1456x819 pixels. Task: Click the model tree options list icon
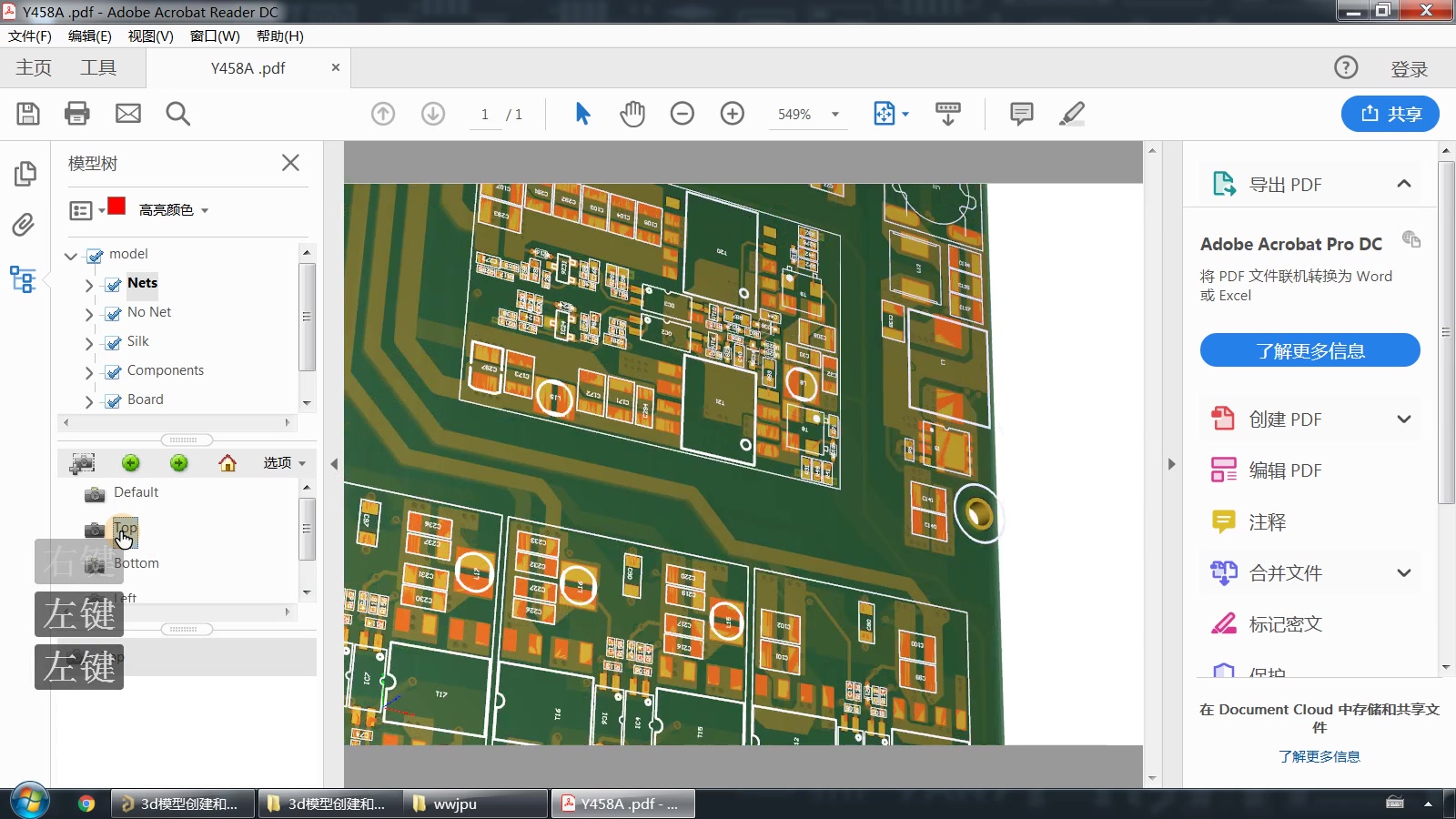pyautogui.click(x=81, y=211)
